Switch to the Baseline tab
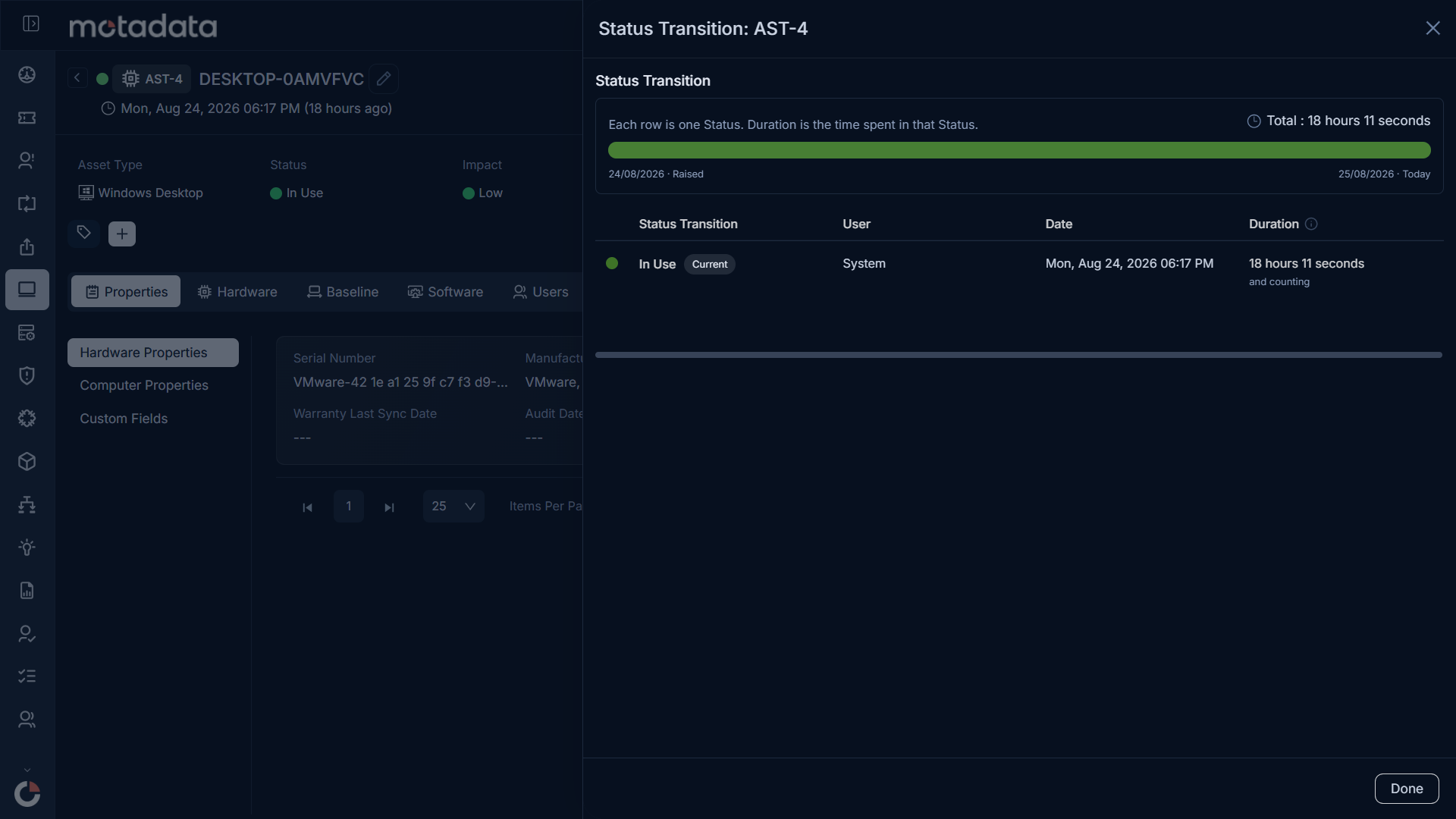Image resolution: width=1456 pixels, height=819 pixels. click(343, 292)
